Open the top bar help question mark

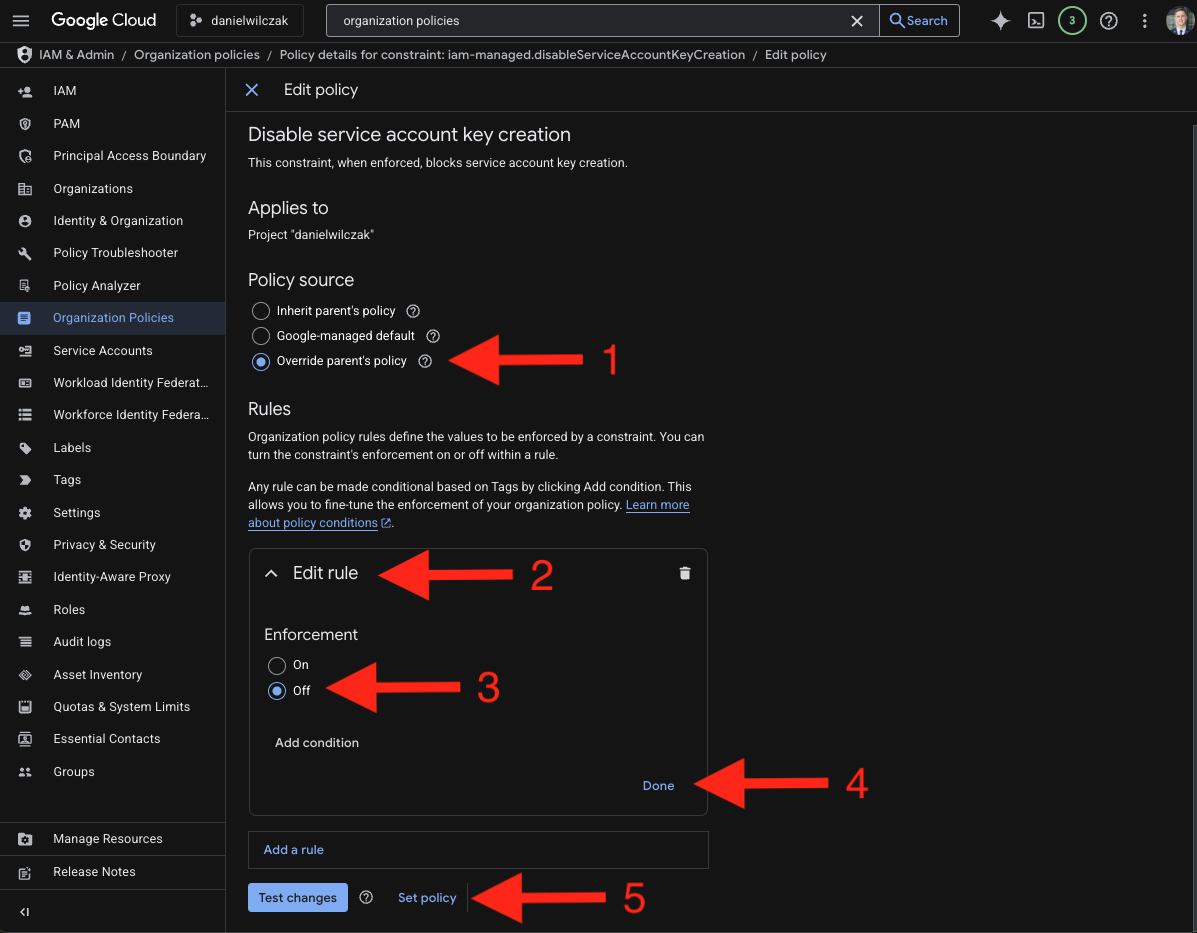click(x=1108, y=21)
